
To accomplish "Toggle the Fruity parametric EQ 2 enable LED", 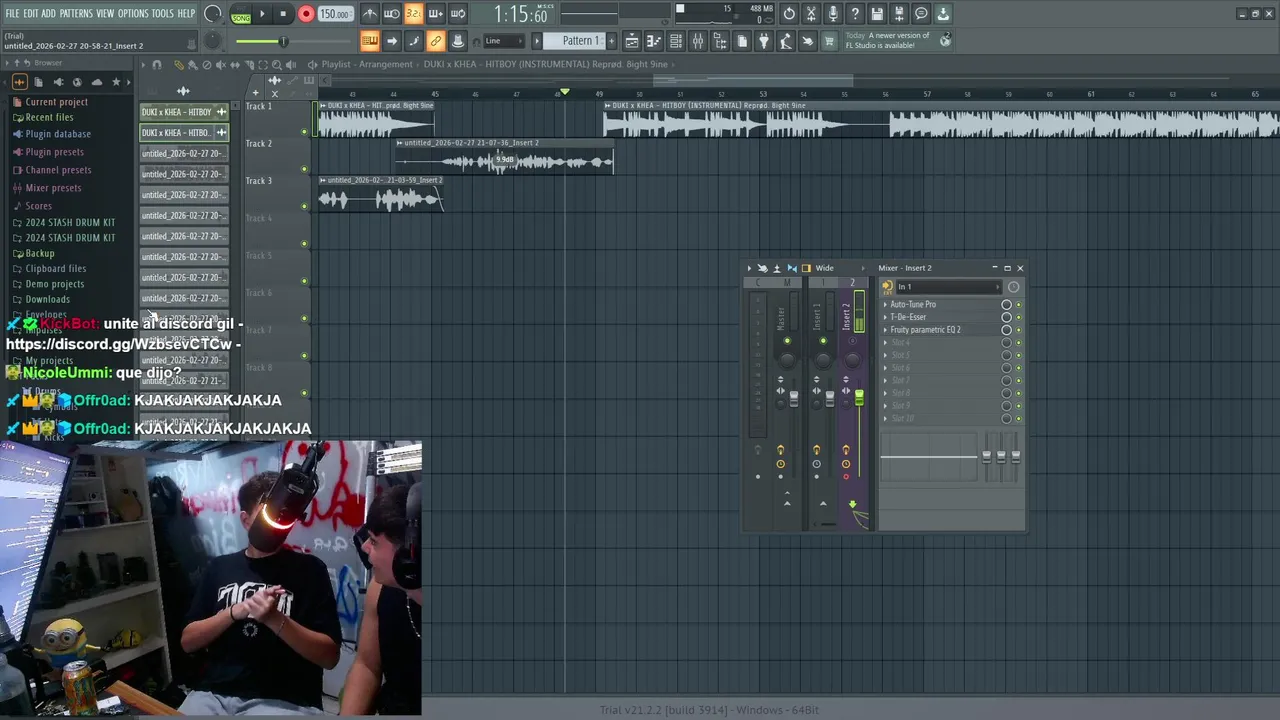I will coord(1019,330).
